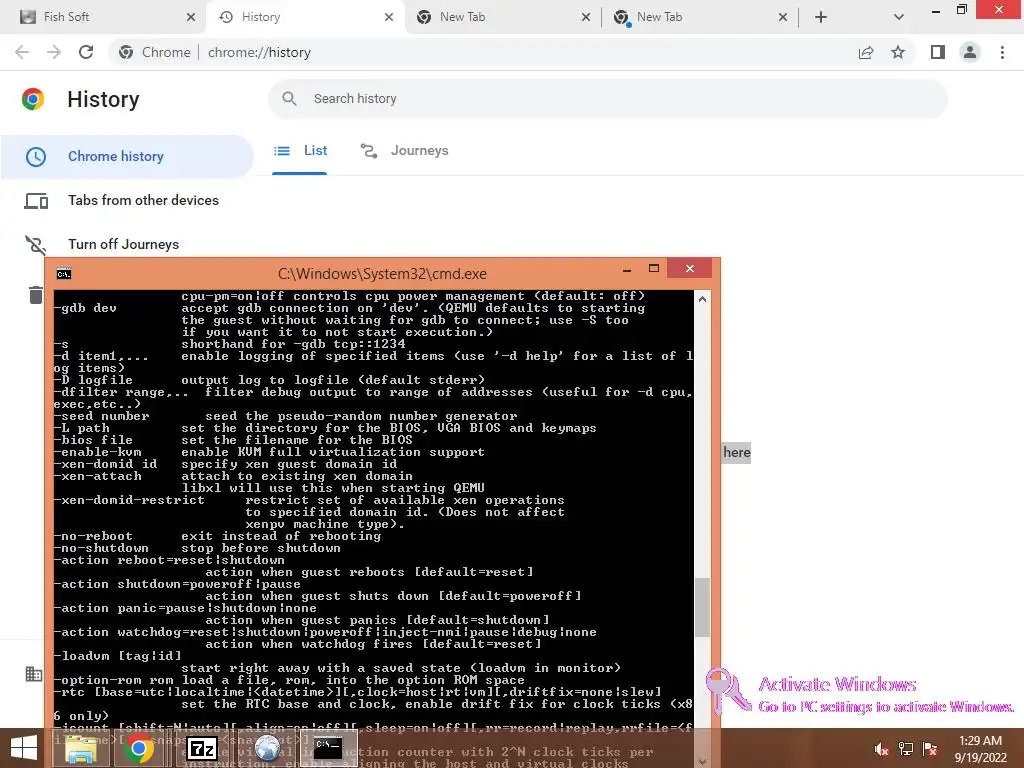Switch to the Fish Soft tab
This screenshot has height=768, width=1024.
click(x=104, y=17)
